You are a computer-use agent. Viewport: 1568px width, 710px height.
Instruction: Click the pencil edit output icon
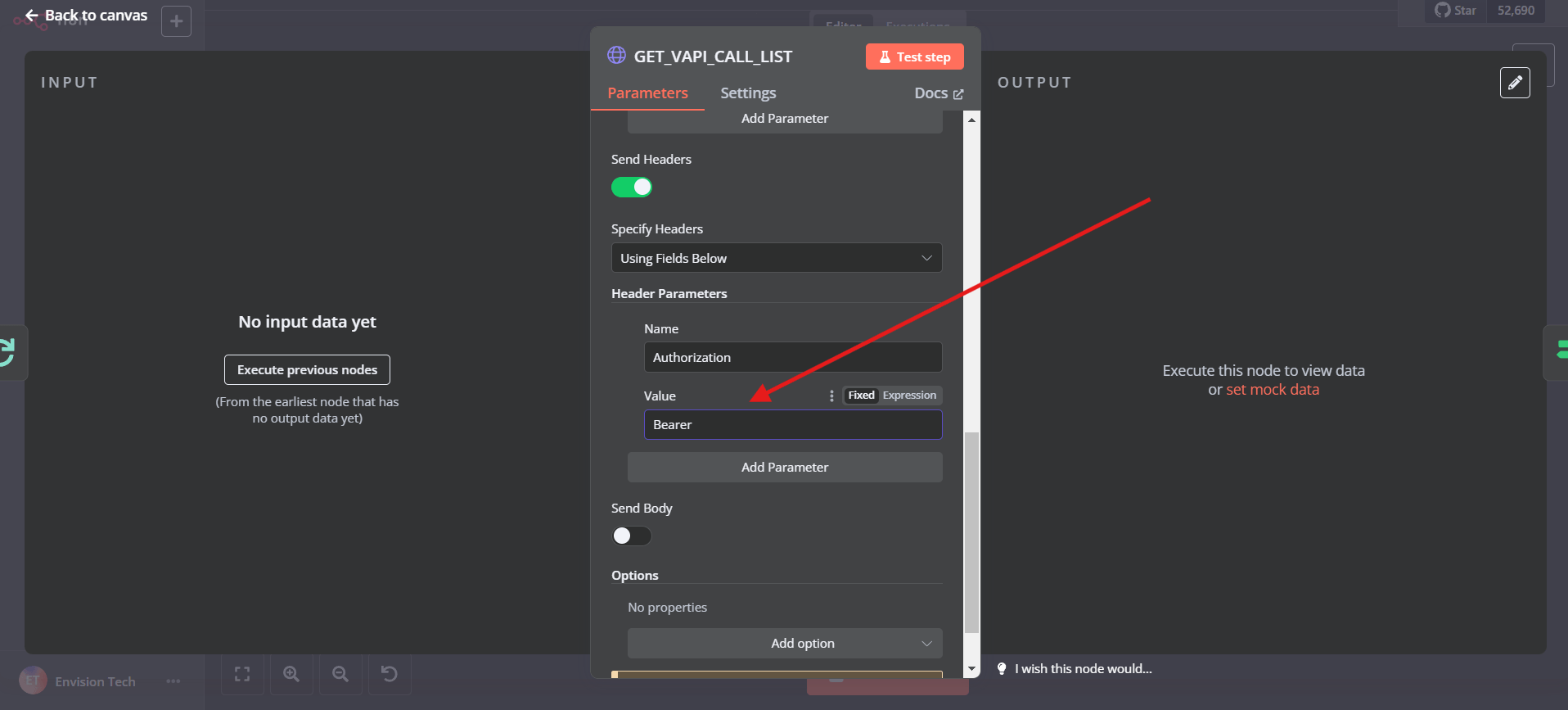1514,83
